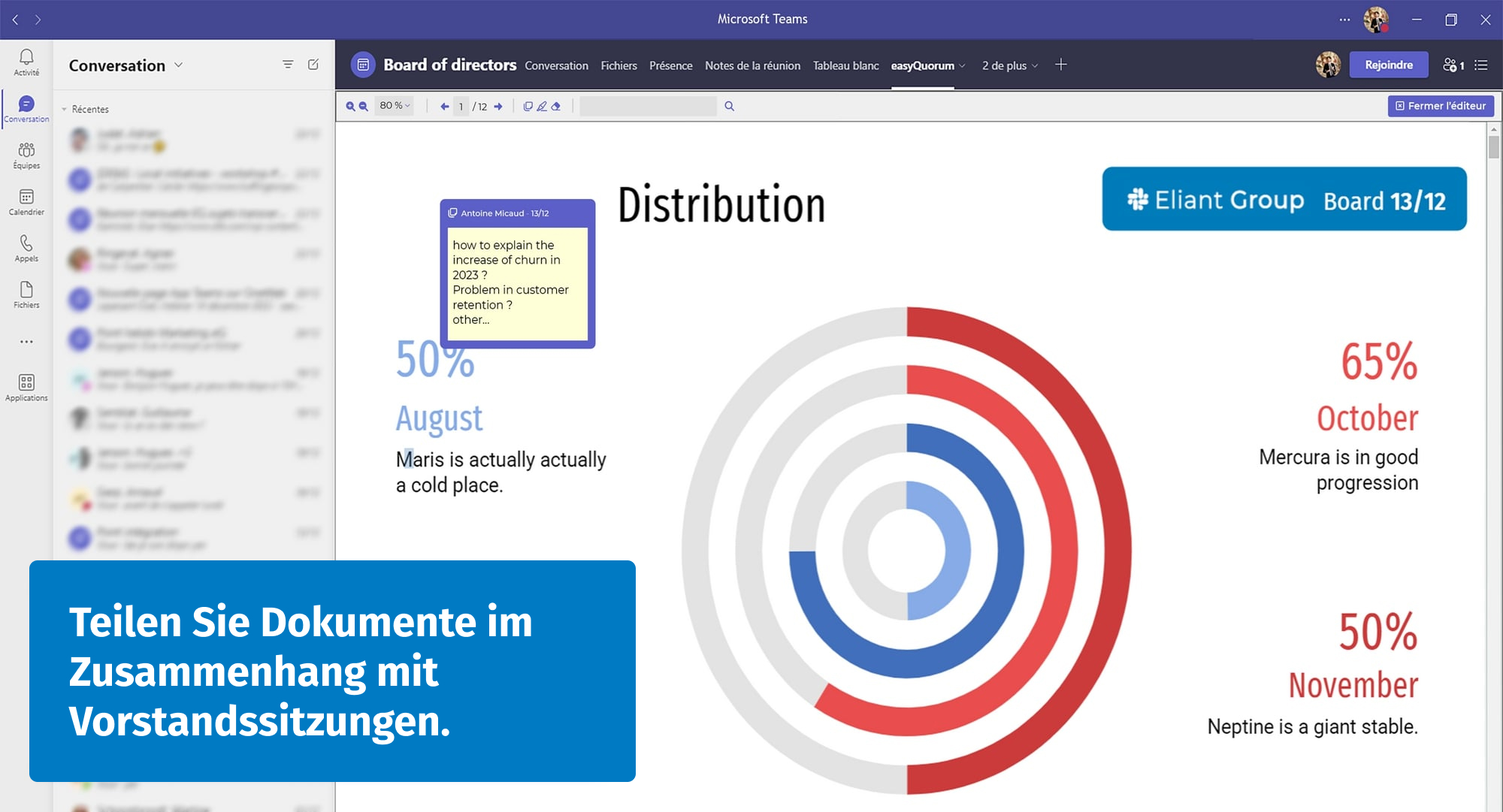Collapse the Récentes chat list
This screenshot has width=1503, height=812.
[x=65, y=110]
